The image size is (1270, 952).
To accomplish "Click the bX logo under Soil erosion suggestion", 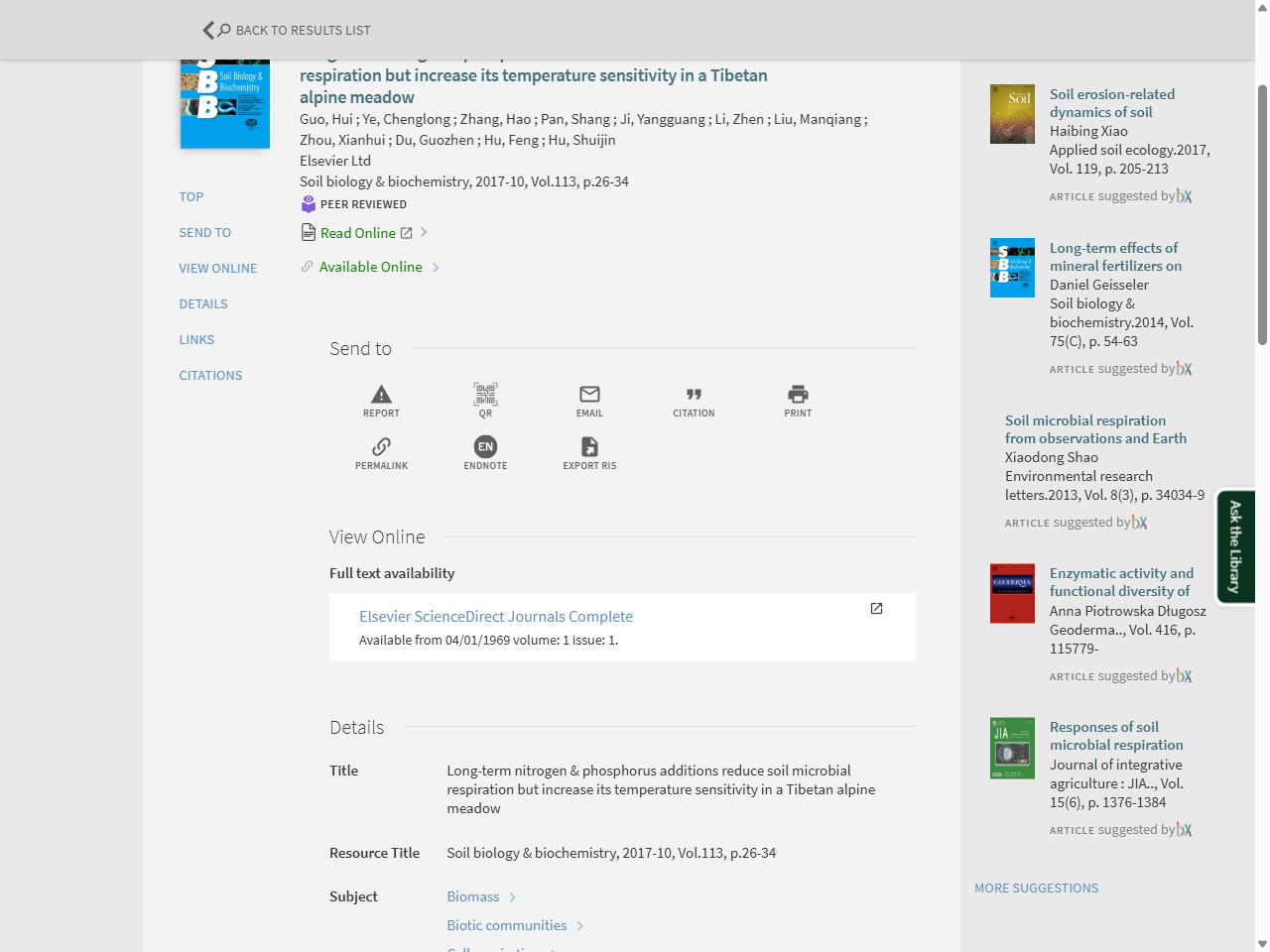I will pos(1184,196).
